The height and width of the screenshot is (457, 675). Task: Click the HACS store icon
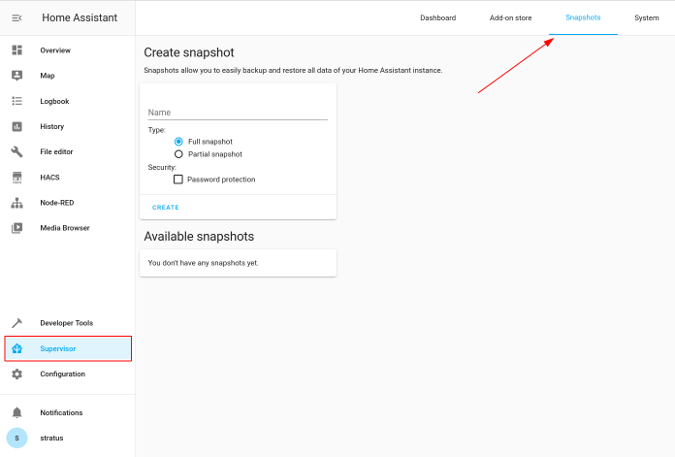17,177
